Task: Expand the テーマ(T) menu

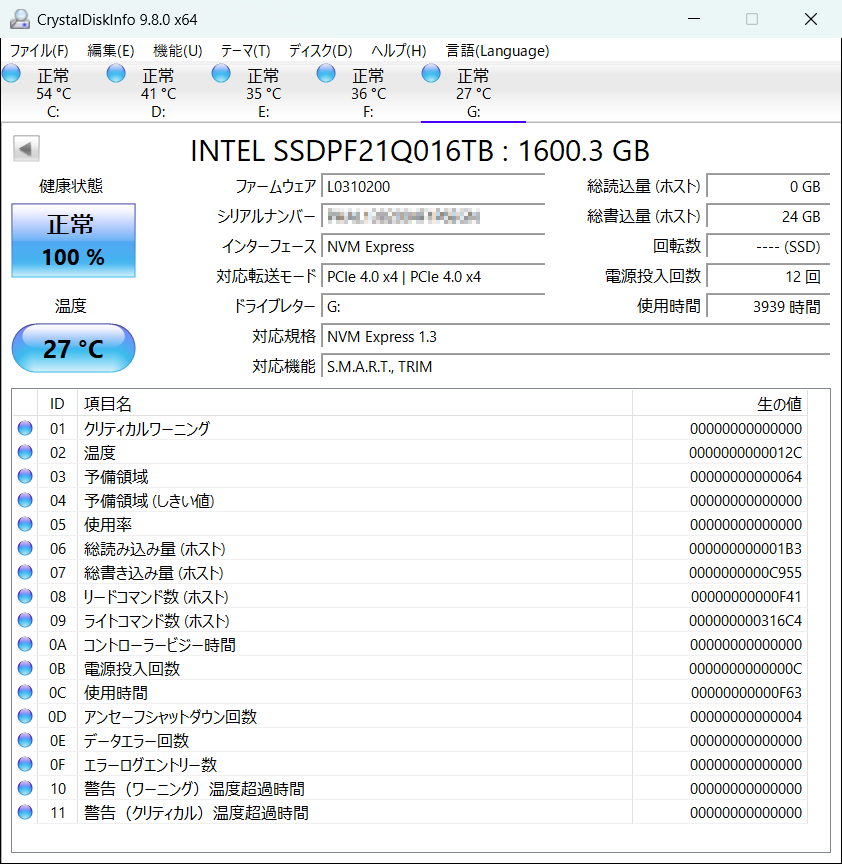Action: pyautogui.click(x=245, y=51)
